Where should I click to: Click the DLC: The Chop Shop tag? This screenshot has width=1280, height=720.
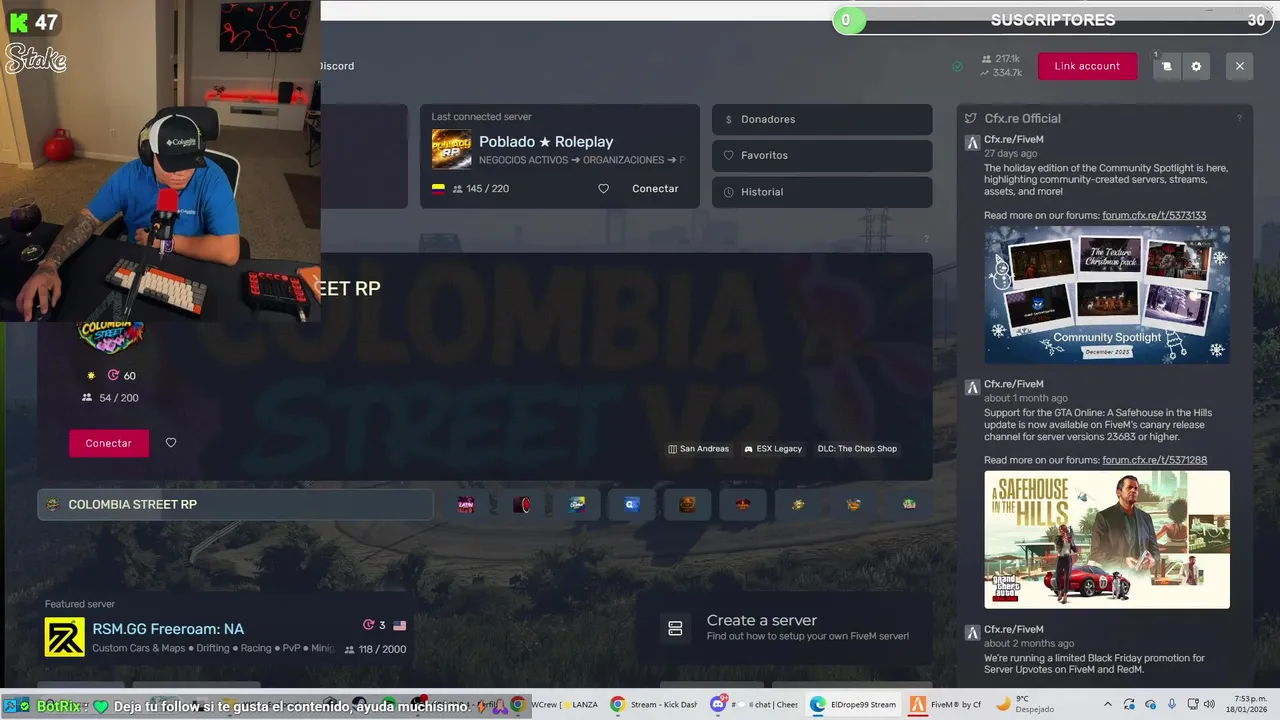[x=857, y=449]
